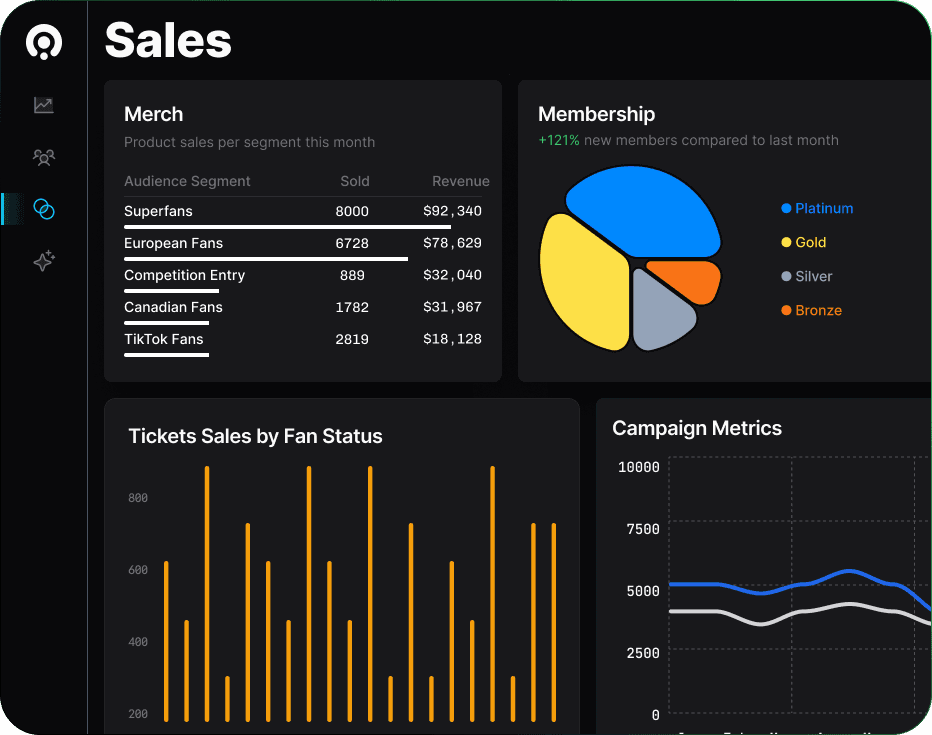The image size is (932, 735).
Task: Click the Canadian Fans progress bar
Action: pos(166,323)
